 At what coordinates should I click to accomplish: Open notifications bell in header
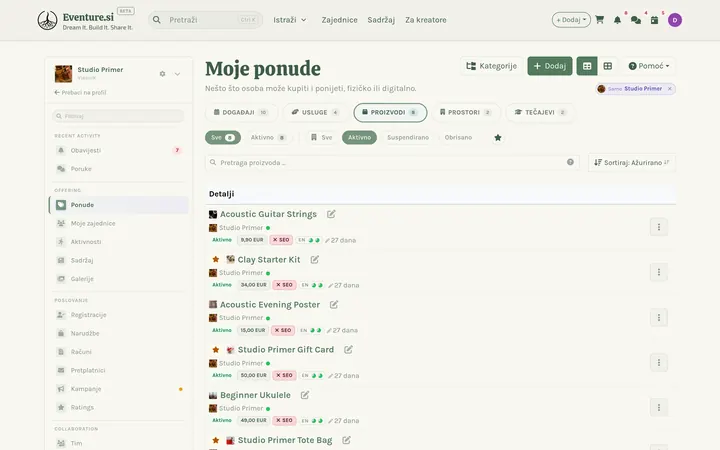click(x=617, y=20)
